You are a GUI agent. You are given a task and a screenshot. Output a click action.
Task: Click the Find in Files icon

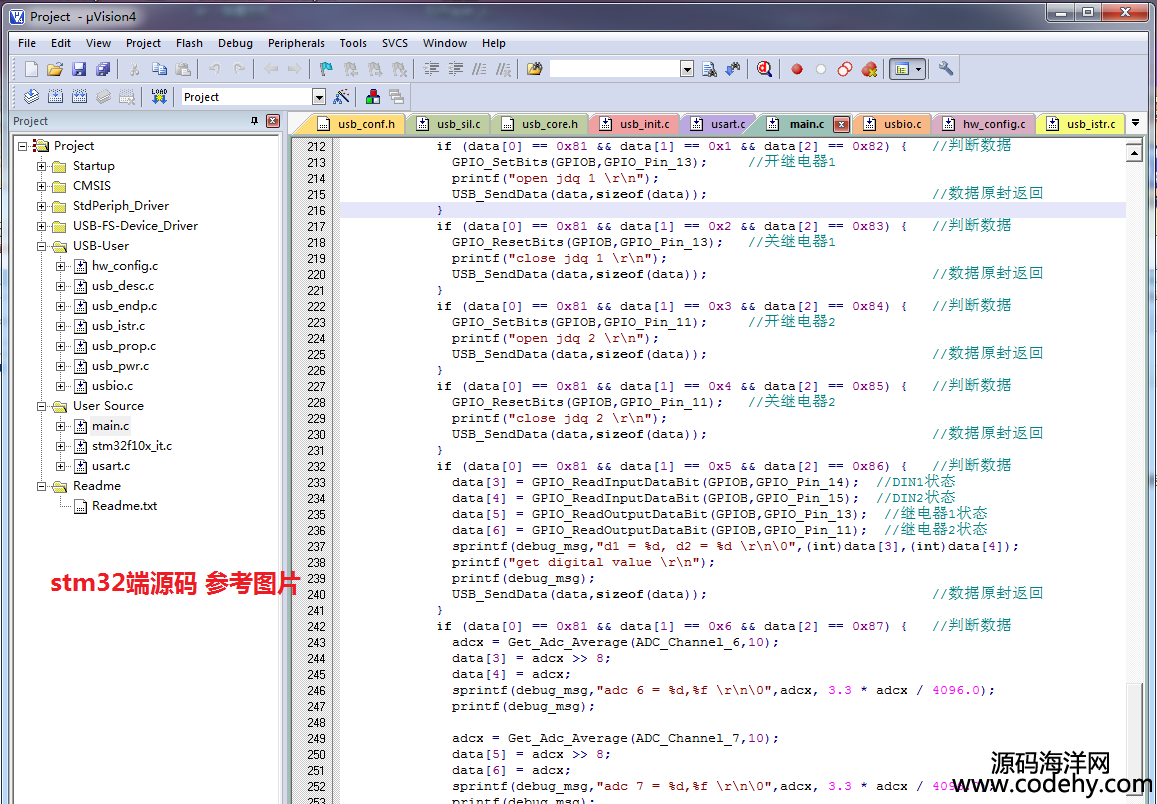coord(534,69)
